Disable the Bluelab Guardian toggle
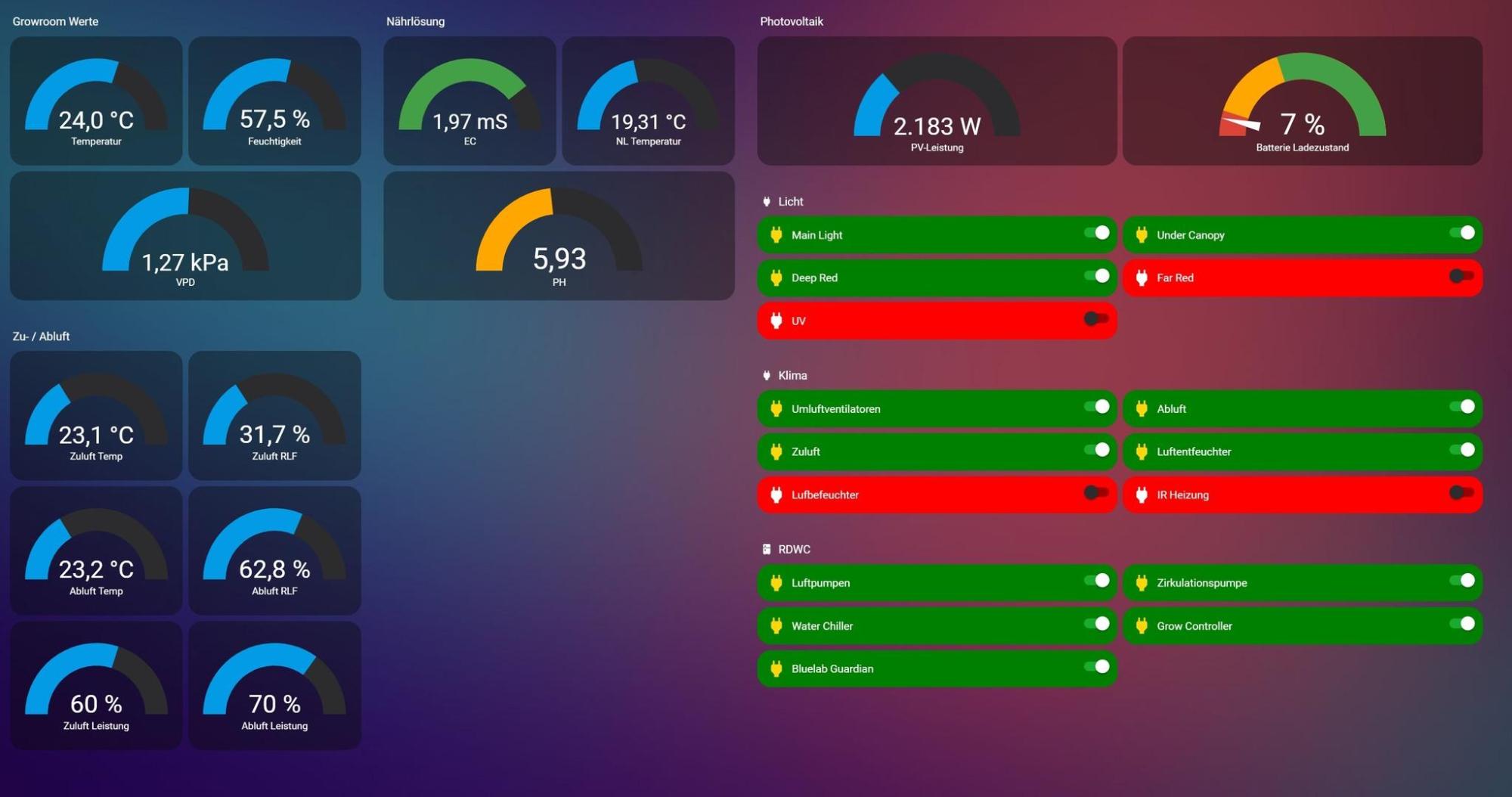The height and width of the screenshot is (797, 1512). 1095,667
